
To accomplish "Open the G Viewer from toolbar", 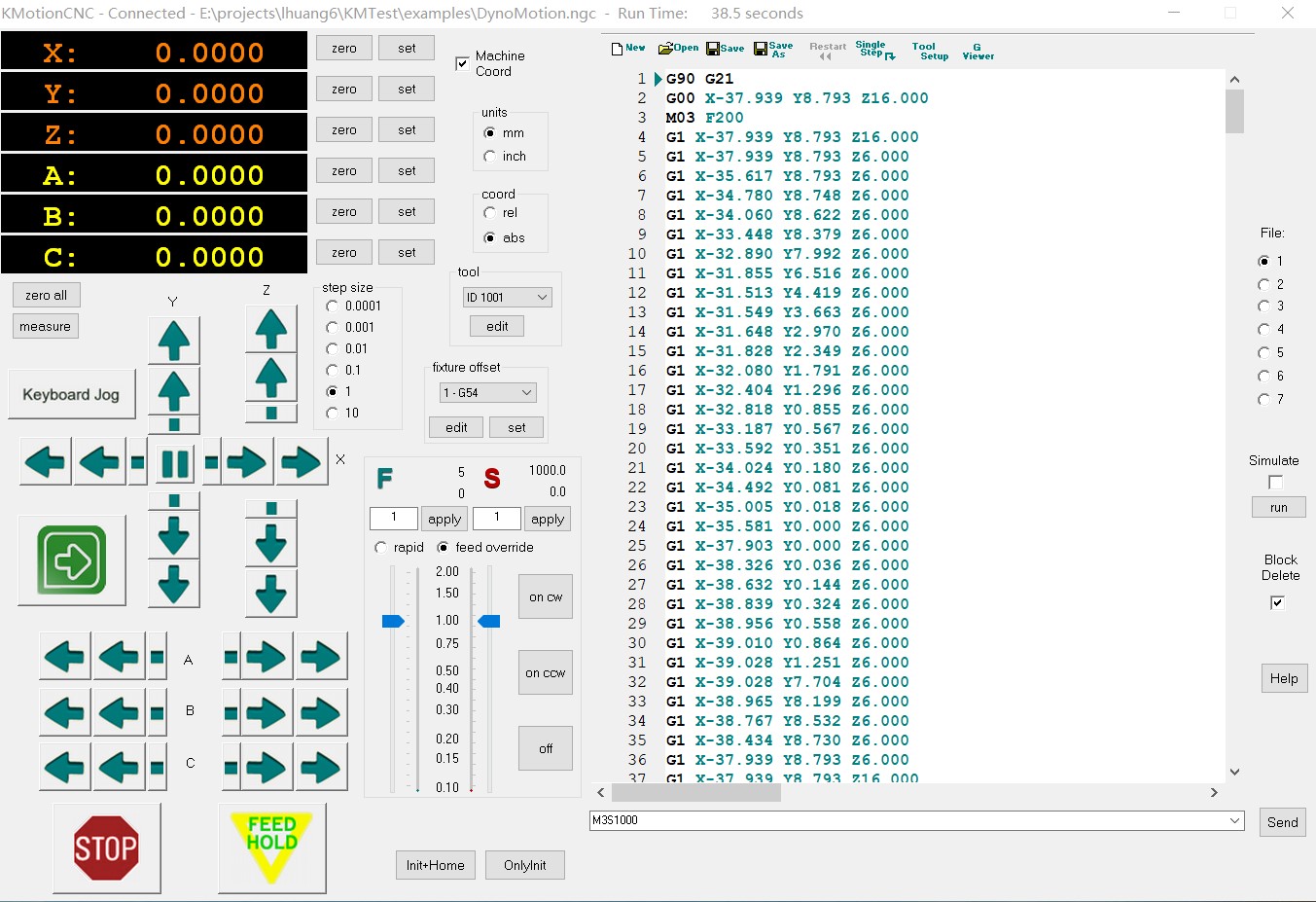I will point(978,52).
